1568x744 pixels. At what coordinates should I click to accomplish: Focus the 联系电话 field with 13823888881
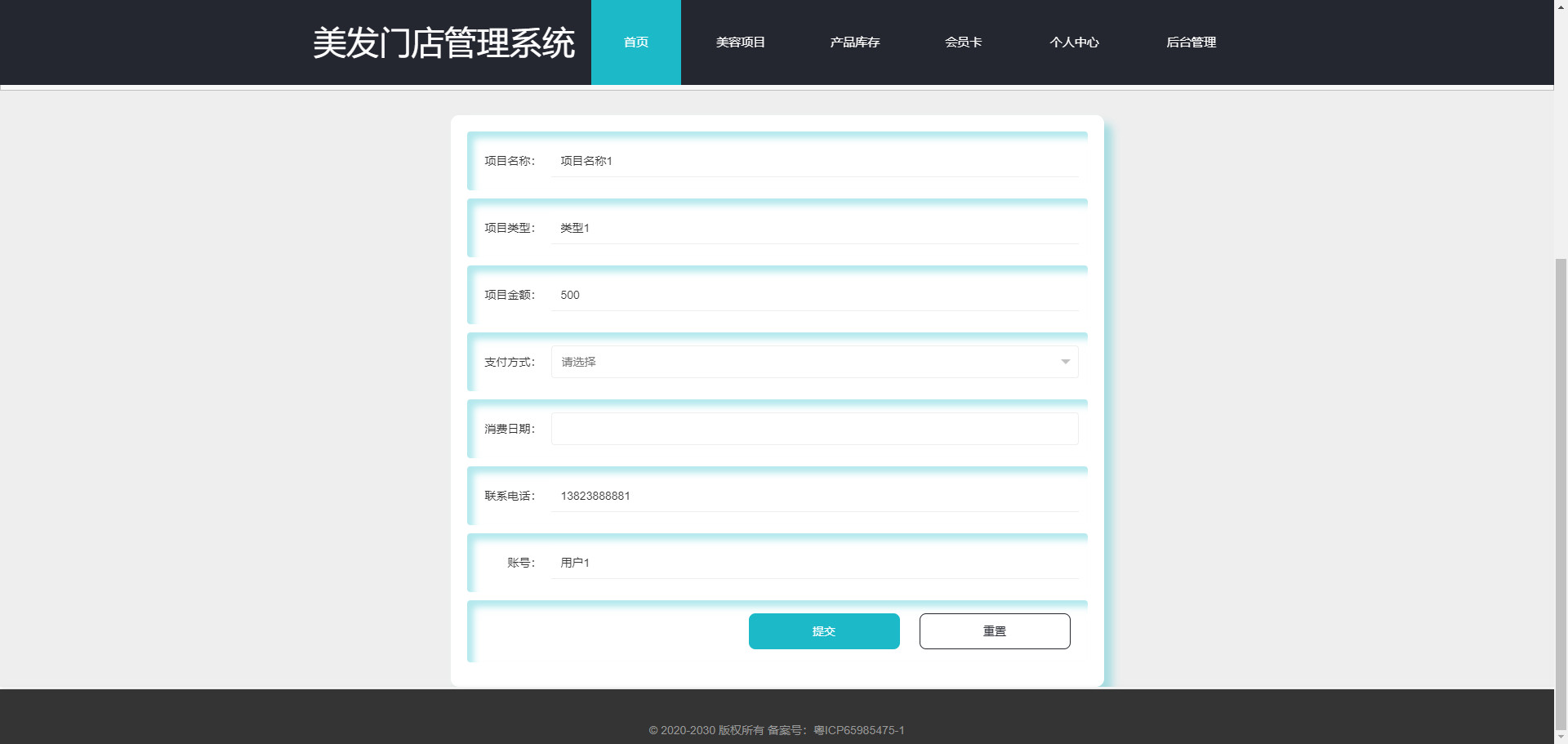tap(814, 496)
